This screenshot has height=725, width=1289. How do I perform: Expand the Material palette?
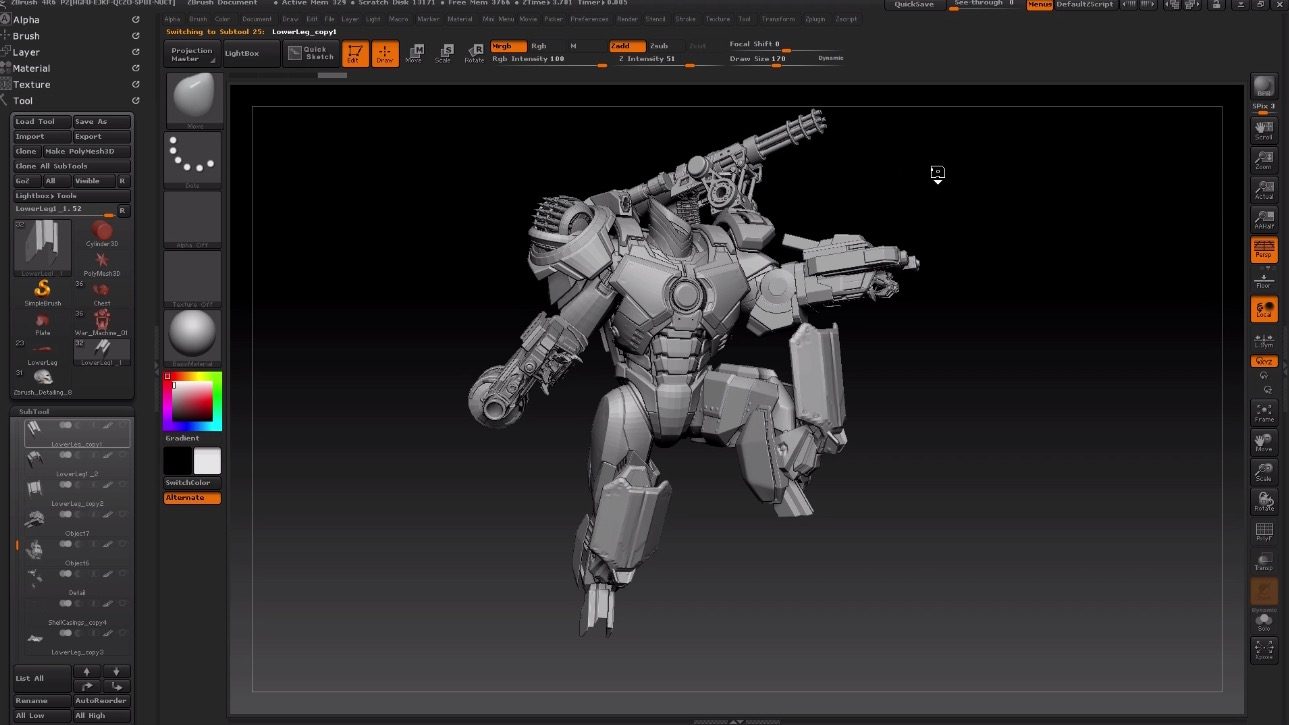point(32,68)
